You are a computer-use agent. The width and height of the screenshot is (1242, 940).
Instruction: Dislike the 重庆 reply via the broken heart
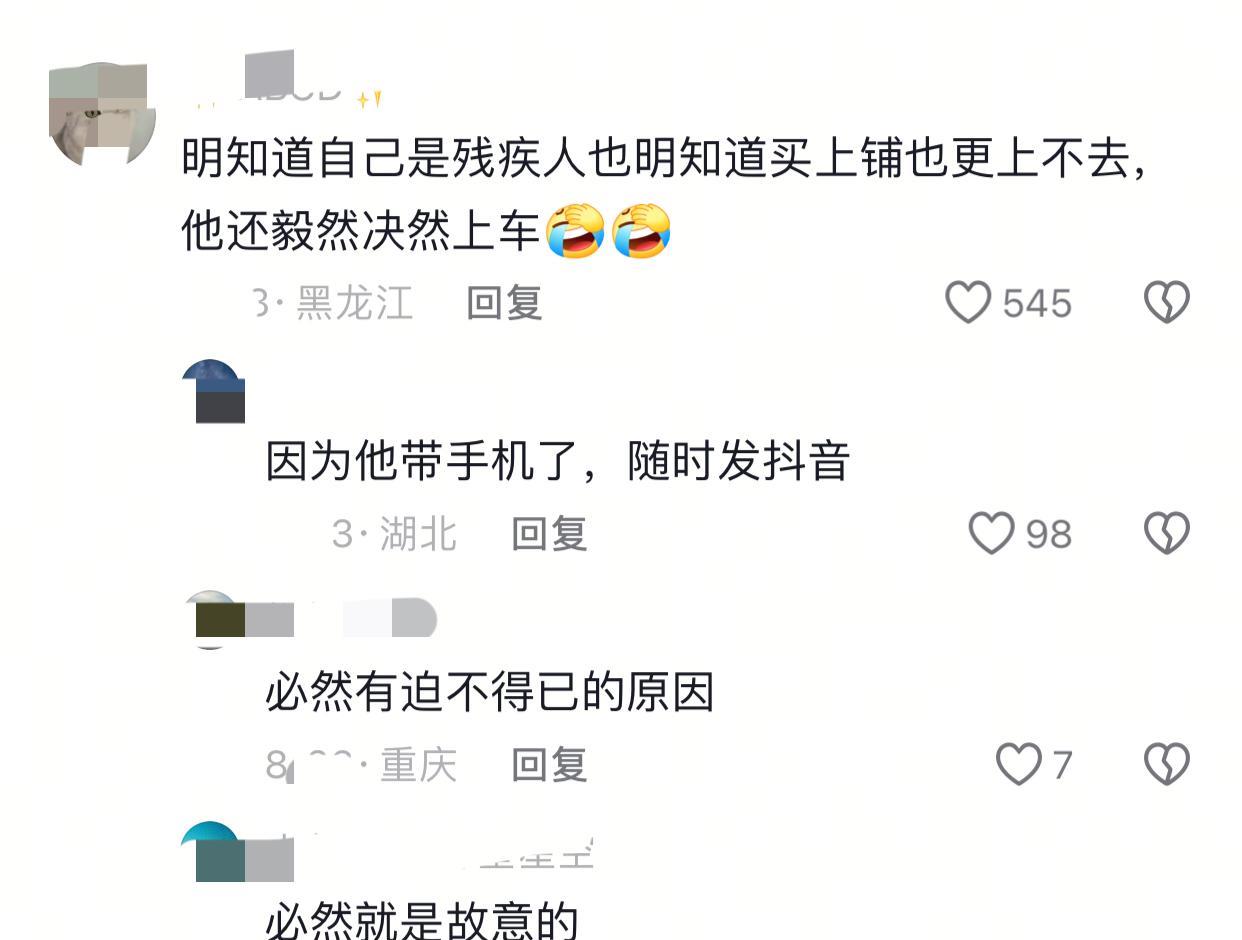(x=1166, y=764)
